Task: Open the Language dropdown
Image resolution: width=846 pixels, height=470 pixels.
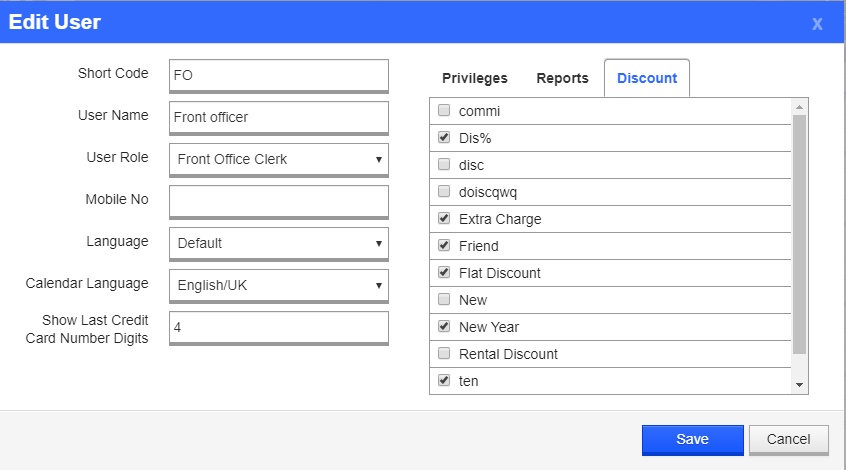Action: [279, 243]
